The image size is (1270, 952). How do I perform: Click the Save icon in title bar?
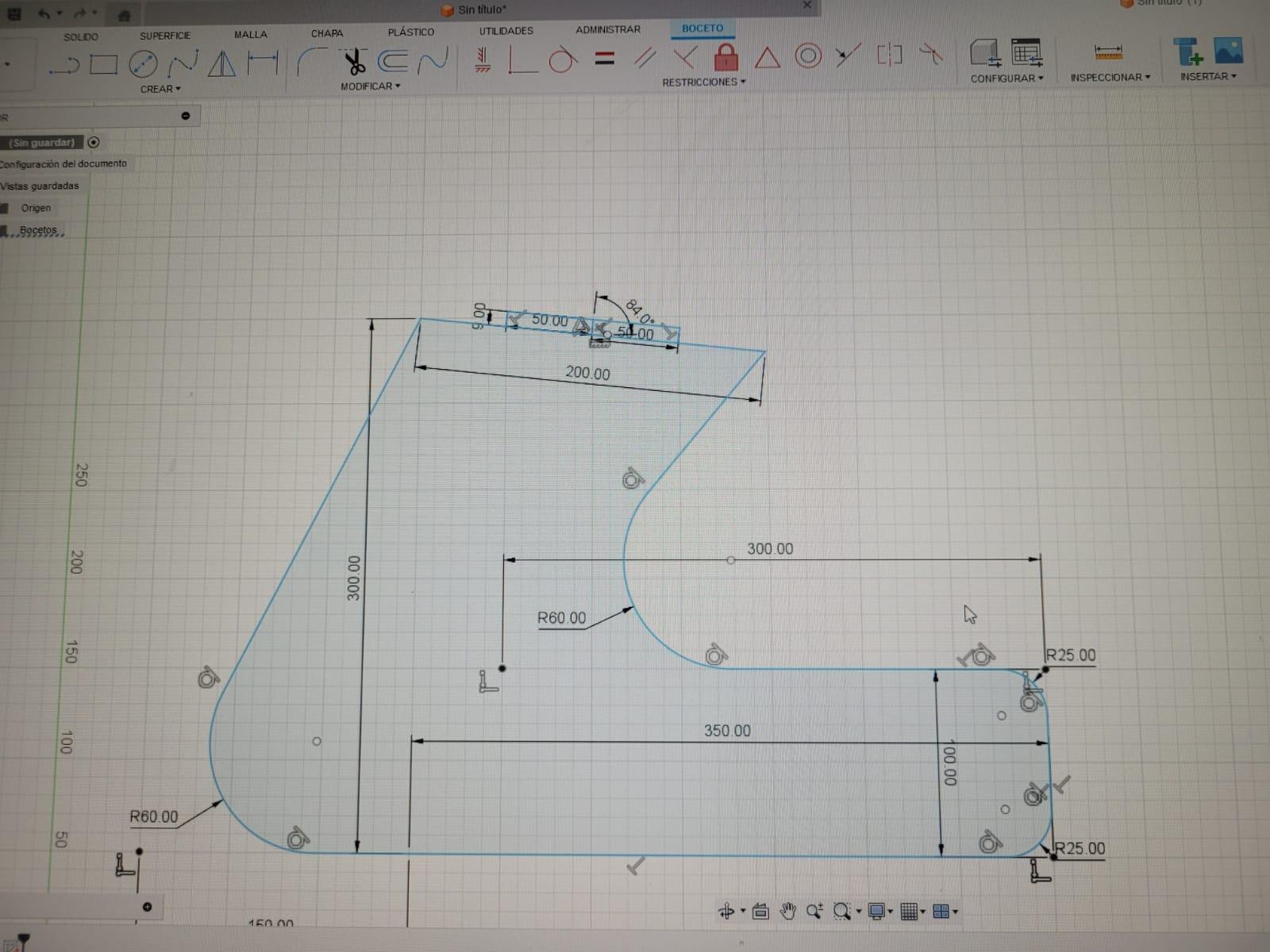[x=14, y=14]
